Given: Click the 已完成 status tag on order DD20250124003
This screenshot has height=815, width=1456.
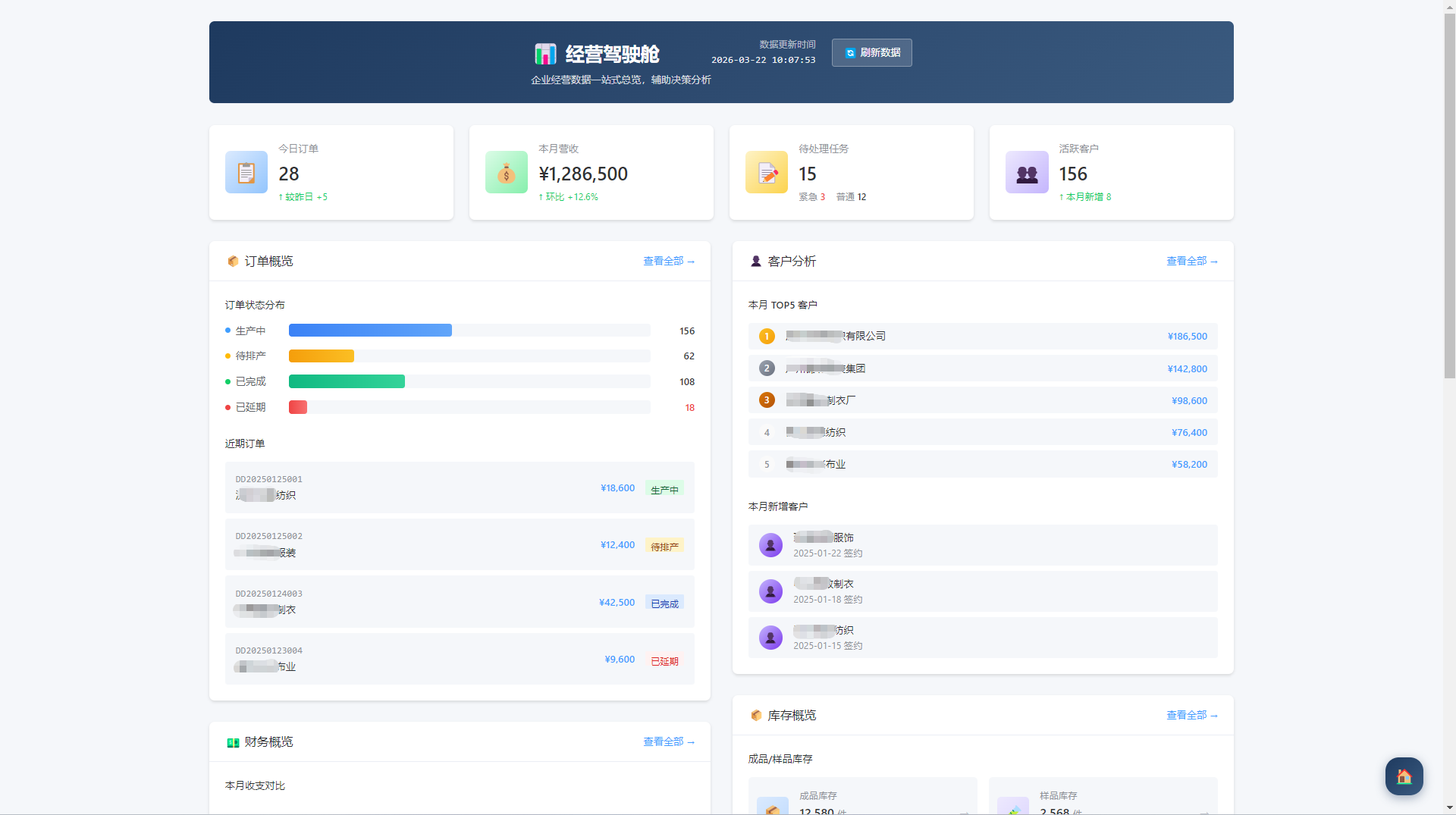Looking at the screenshot, I should coord(664,603).
